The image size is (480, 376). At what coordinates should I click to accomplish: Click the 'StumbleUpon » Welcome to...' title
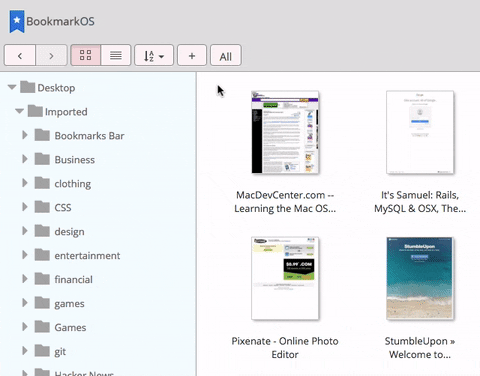420,348
